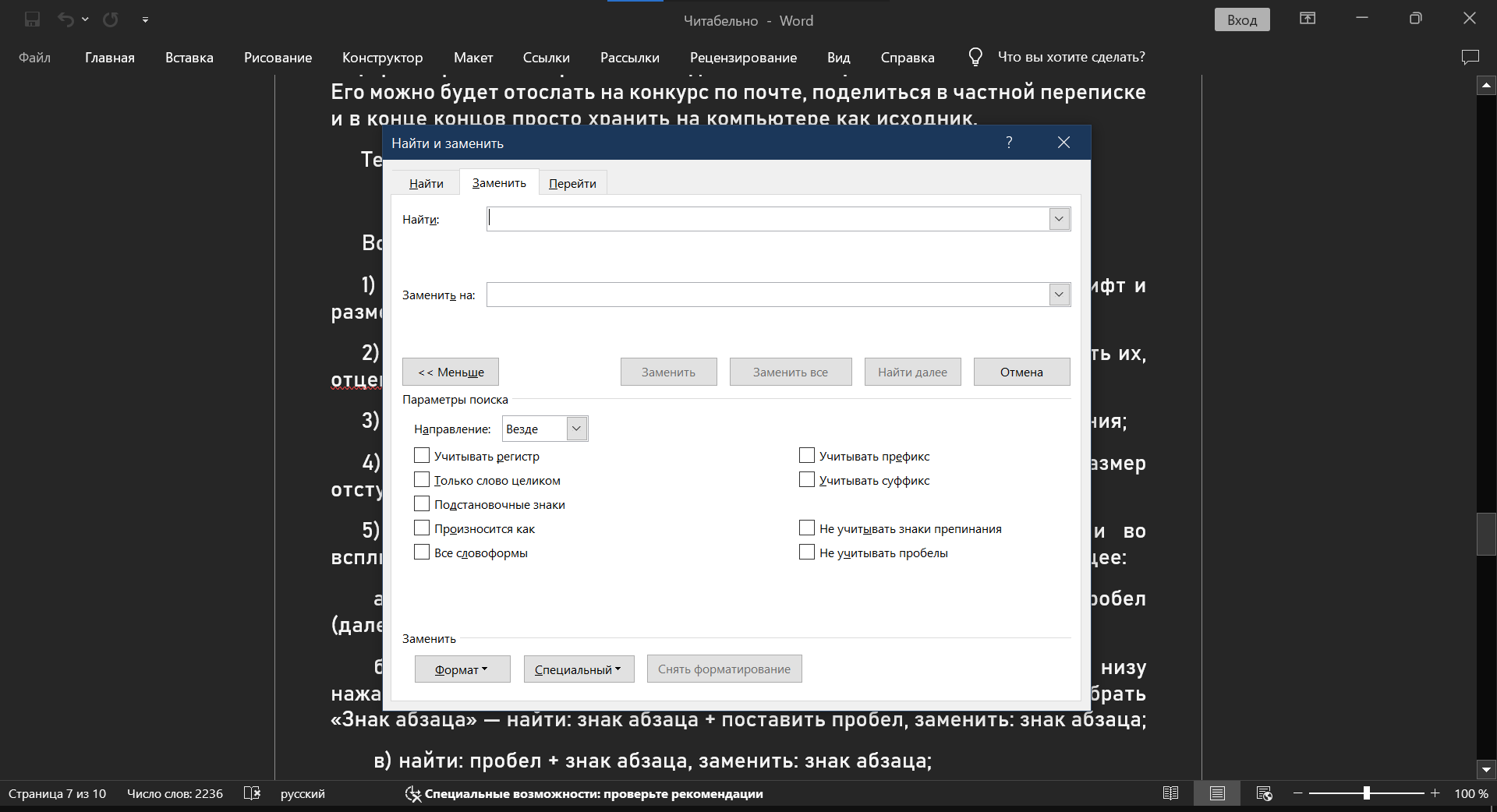Click the Save icon in title bar
1497x812 pixels.
click(32, 19)
